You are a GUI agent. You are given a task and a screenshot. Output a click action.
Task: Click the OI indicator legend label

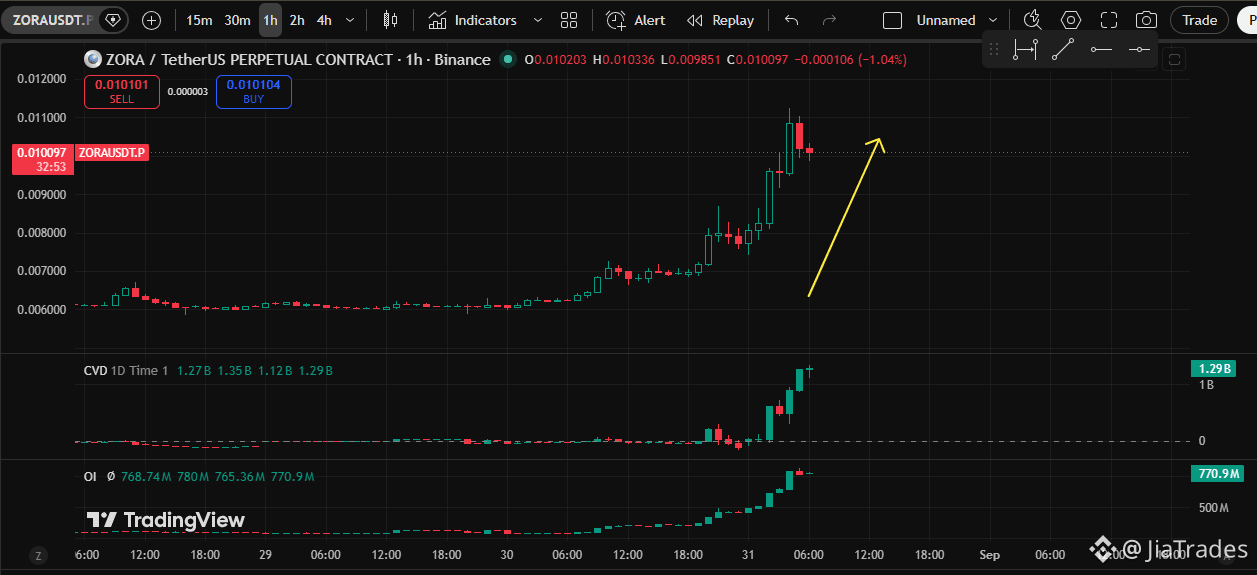coord(90,477)
